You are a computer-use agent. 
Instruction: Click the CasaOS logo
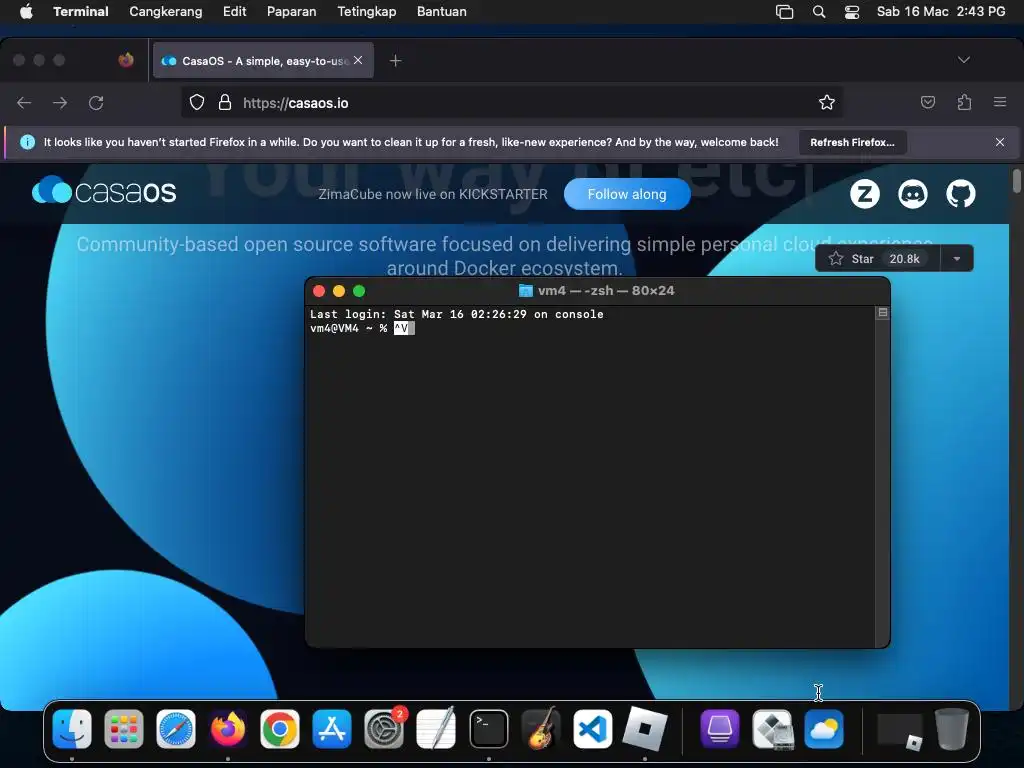[104, 192]
